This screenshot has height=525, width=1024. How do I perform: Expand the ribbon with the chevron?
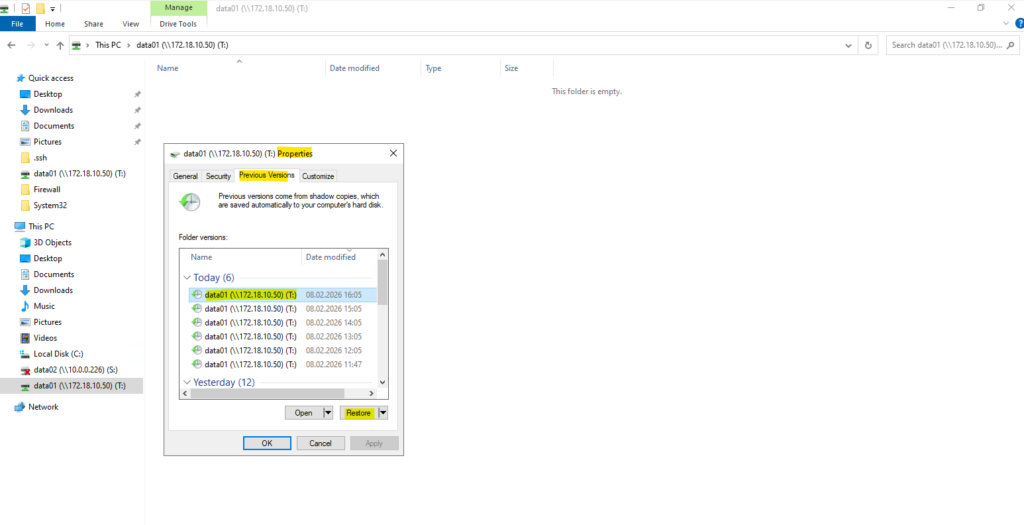(1006, 24)
